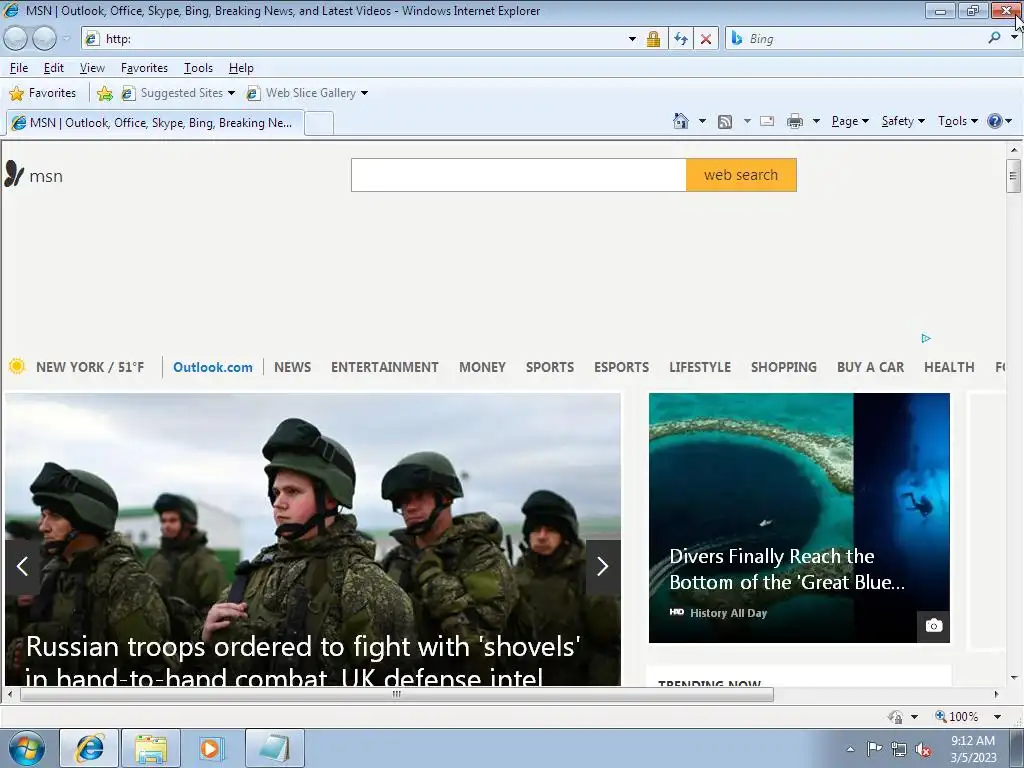
Task: Click the orange web search button
Action: pos(741,175)
